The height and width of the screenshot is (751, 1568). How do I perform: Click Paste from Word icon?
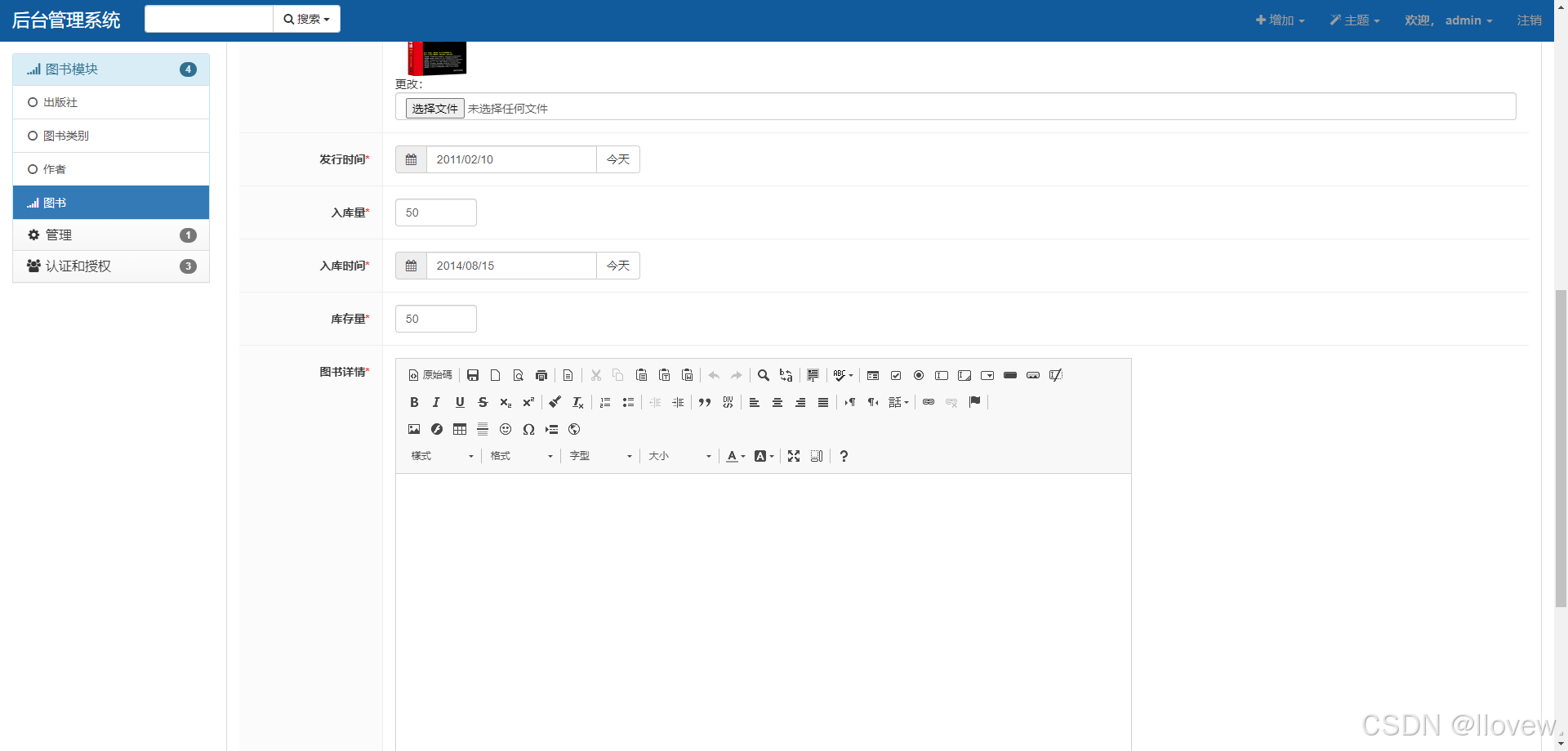click(x=688, y=375)
